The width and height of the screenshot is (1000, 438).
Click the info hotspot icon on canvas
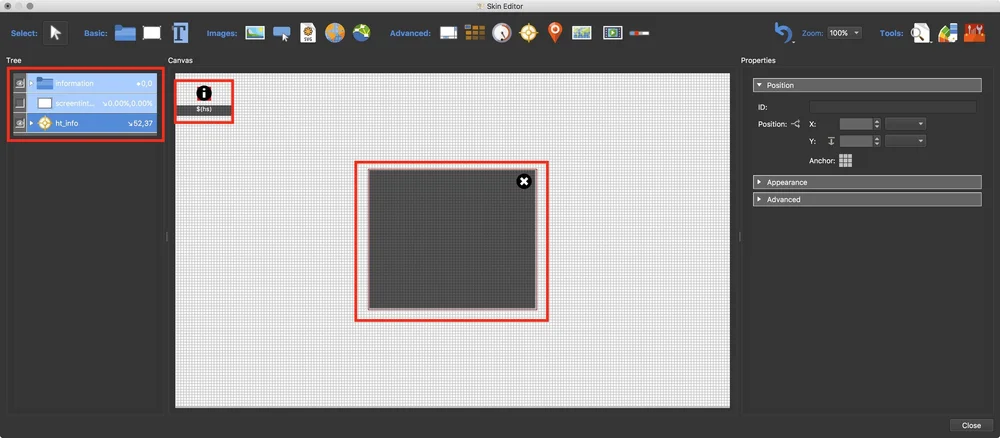click(203, 93)
